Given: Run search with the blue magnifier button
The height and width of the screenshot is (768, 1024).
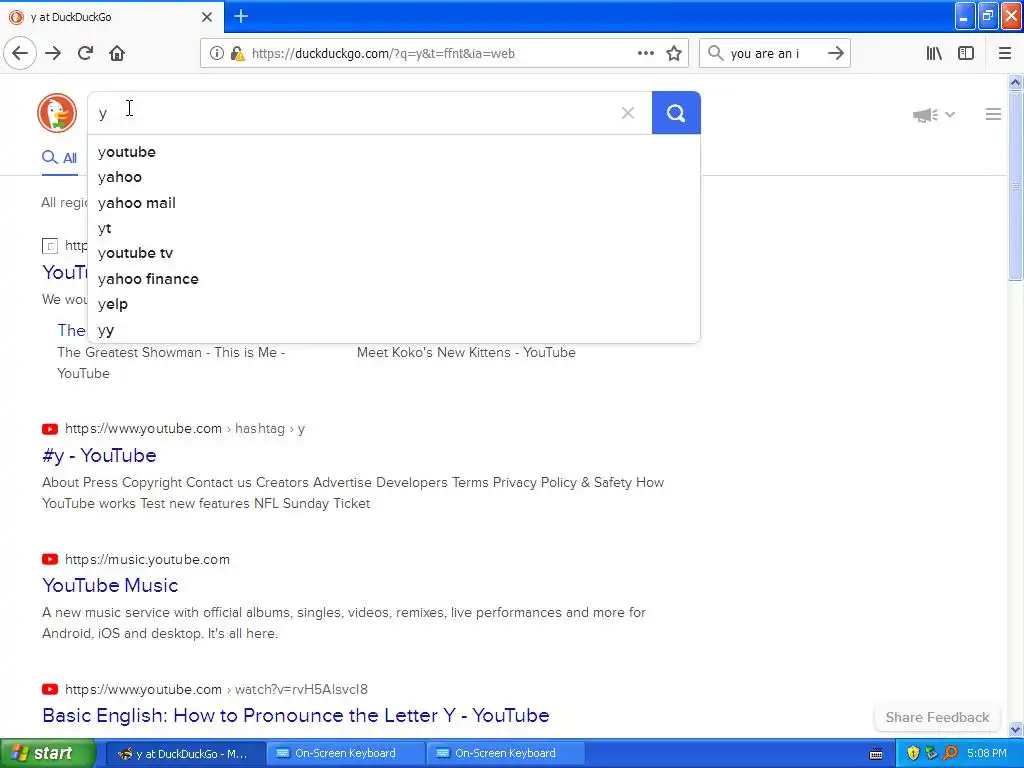Looking at the screenshot, I should click(676, 113).
